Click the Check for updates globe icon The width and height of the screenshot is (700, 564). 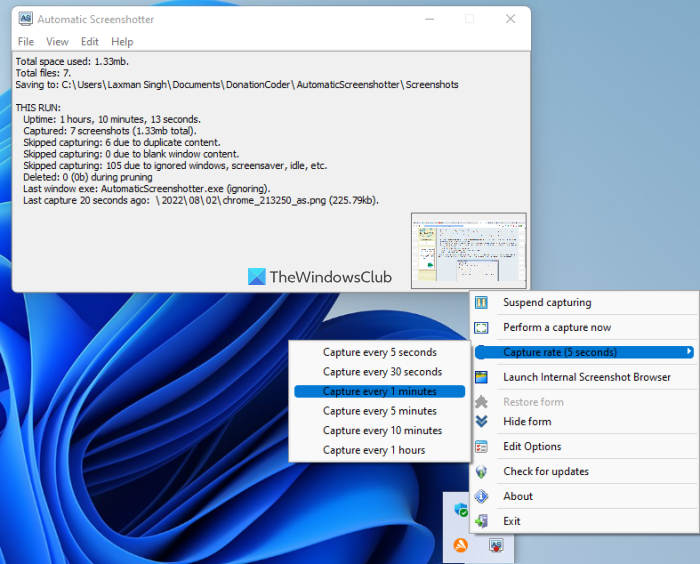click(x=481, y=472)
